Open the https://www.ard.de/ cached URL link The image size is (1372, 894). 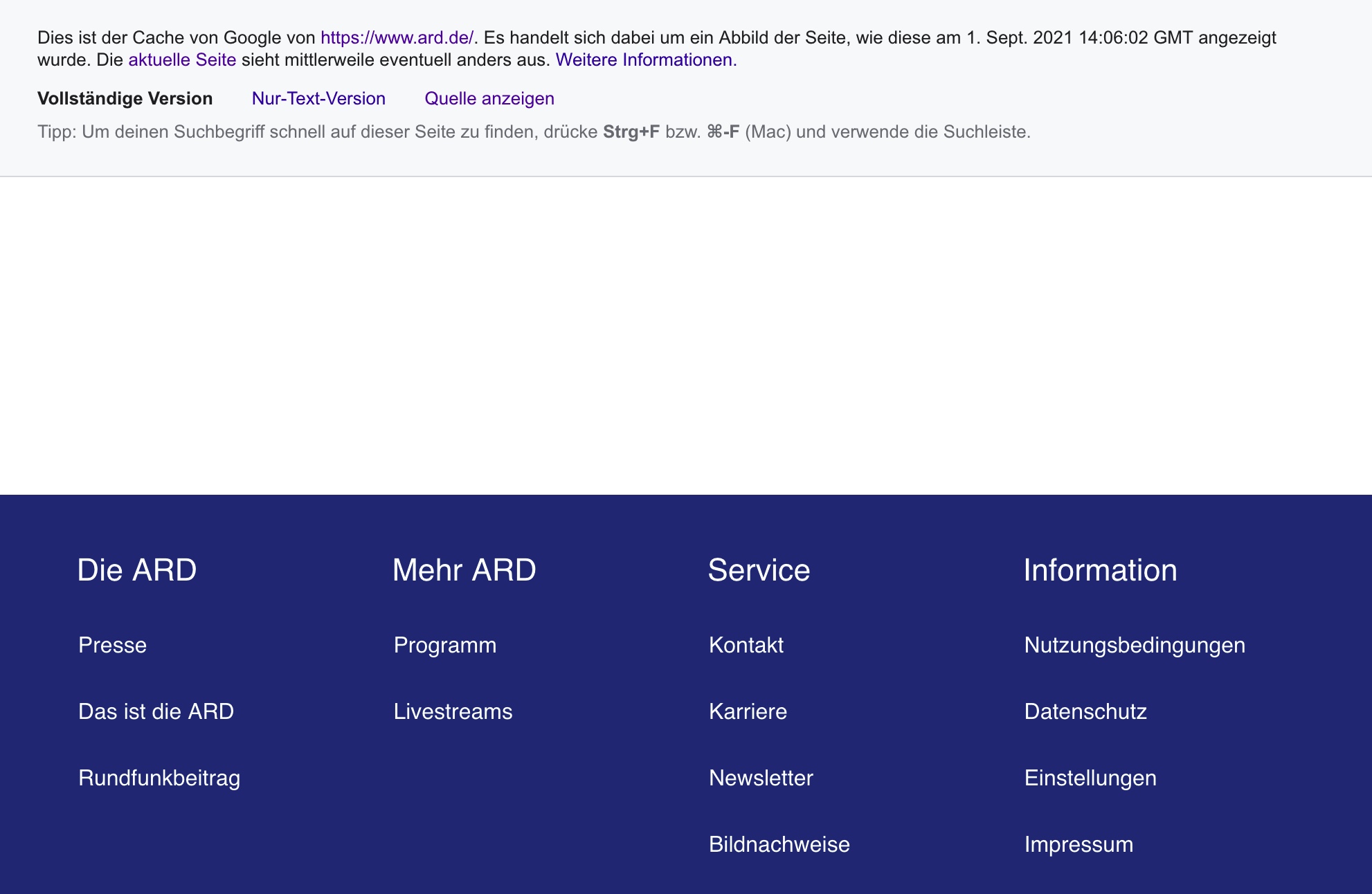(397, 37)
